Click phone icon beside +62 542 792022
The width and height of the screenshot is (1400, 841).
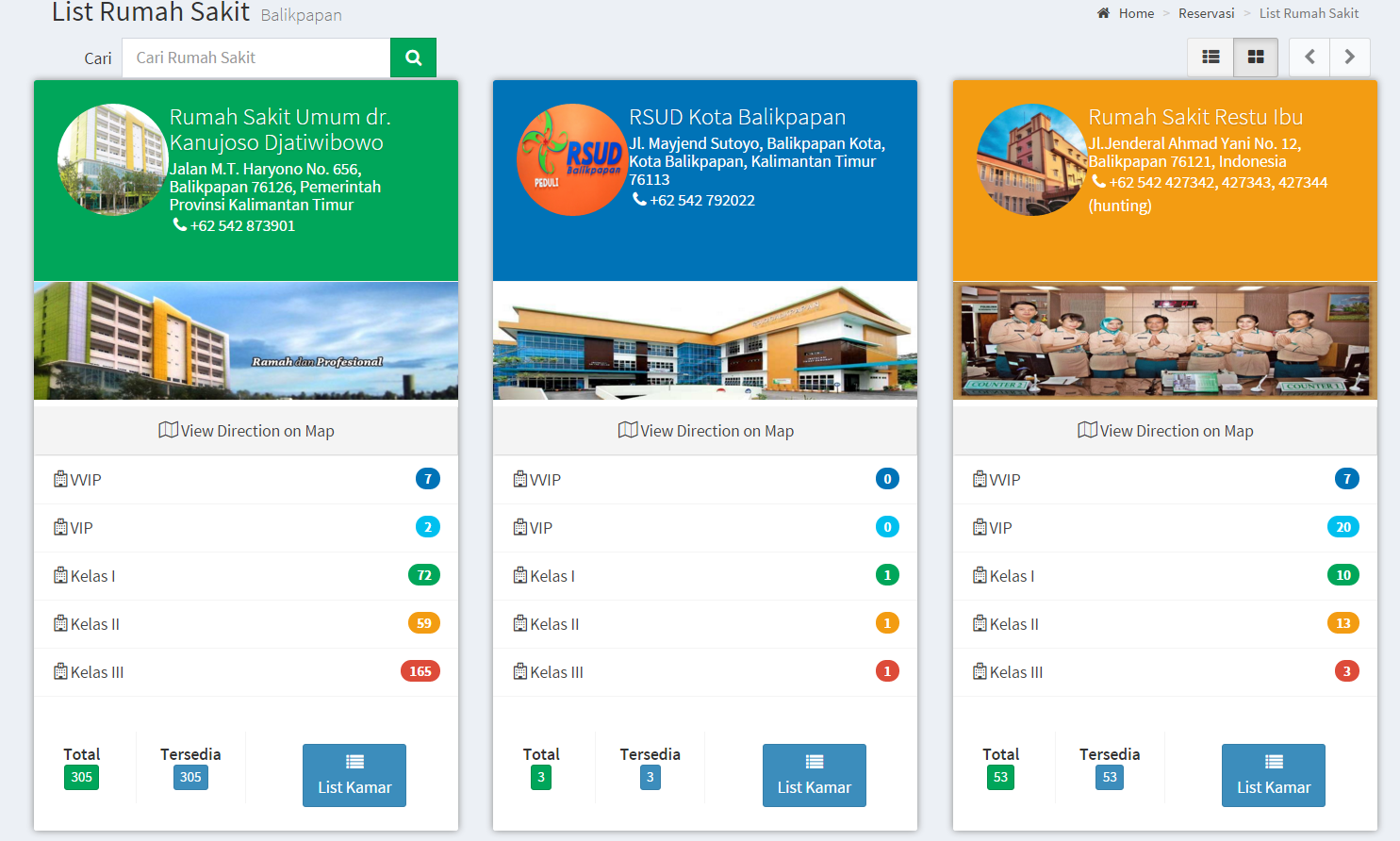(x=639, y=200)
